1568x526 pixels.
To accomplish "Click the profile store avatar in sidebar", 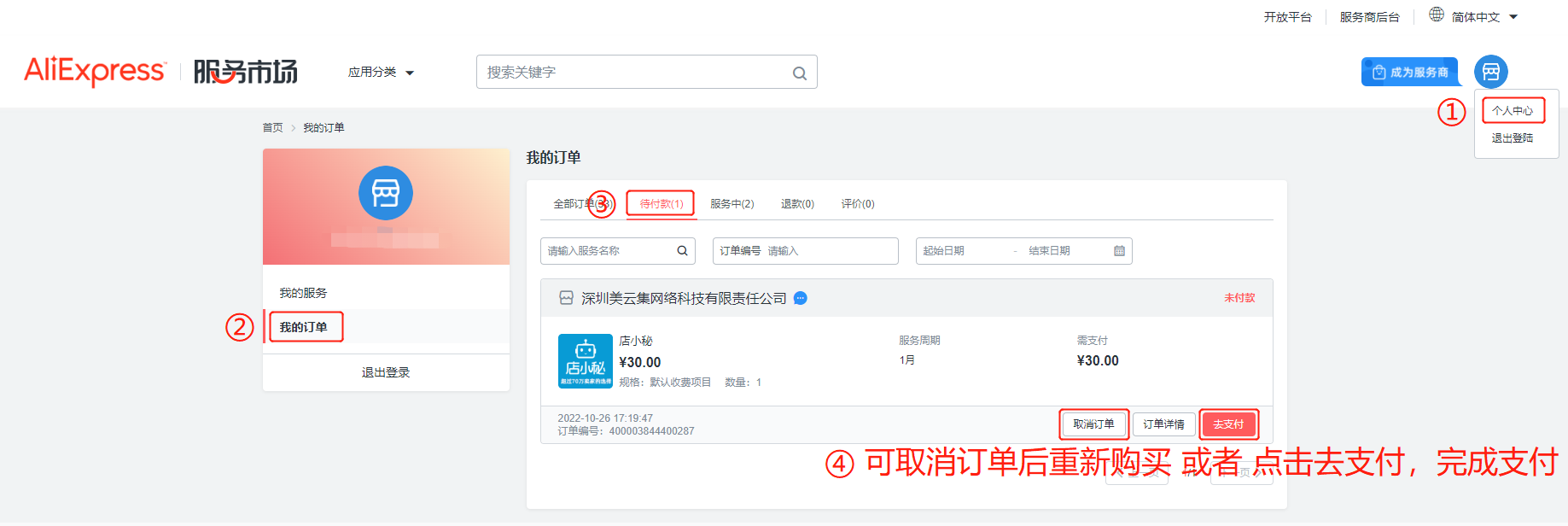I will point(386,193).
